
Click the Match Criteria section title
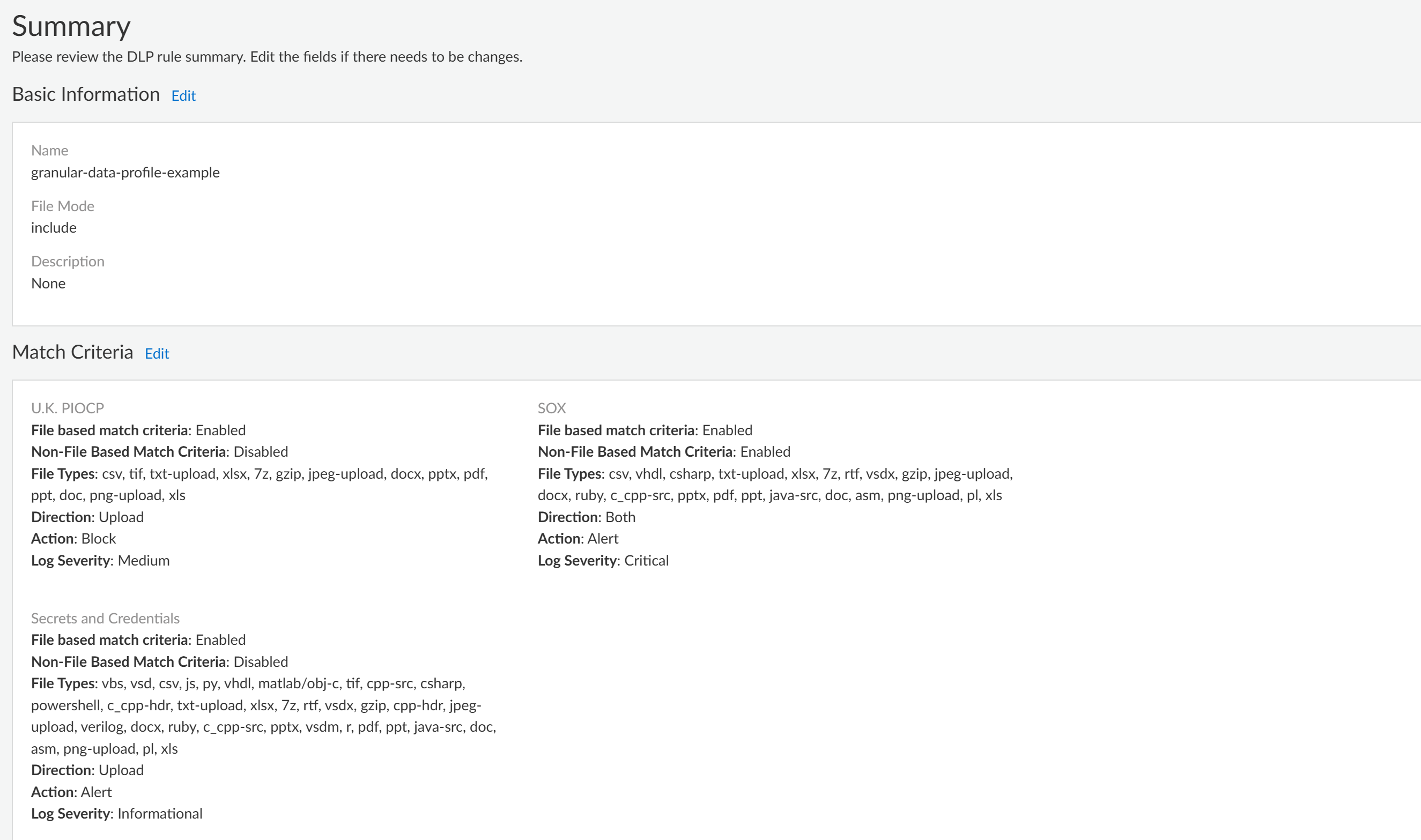point(72,352)
